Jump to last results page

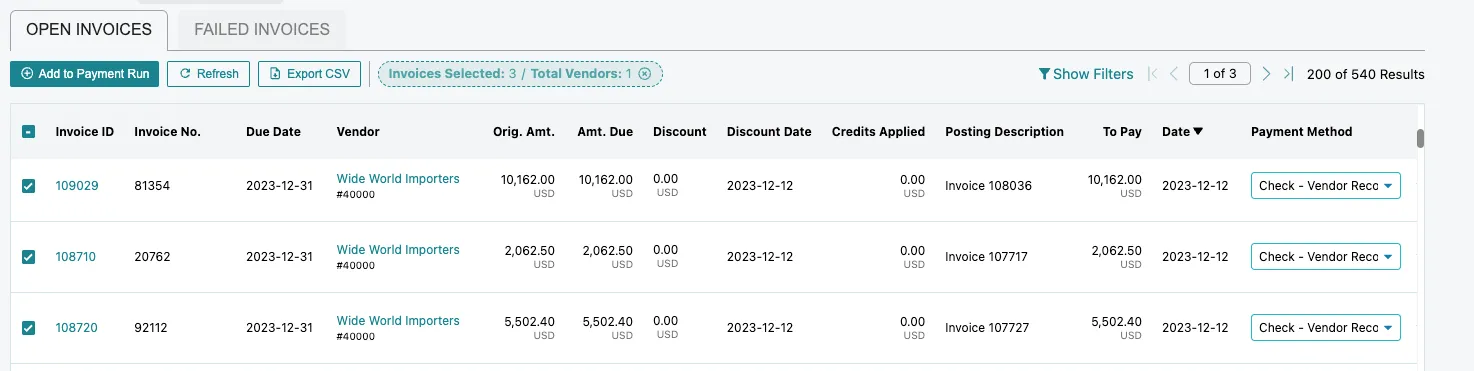[x=1288, y=74]
